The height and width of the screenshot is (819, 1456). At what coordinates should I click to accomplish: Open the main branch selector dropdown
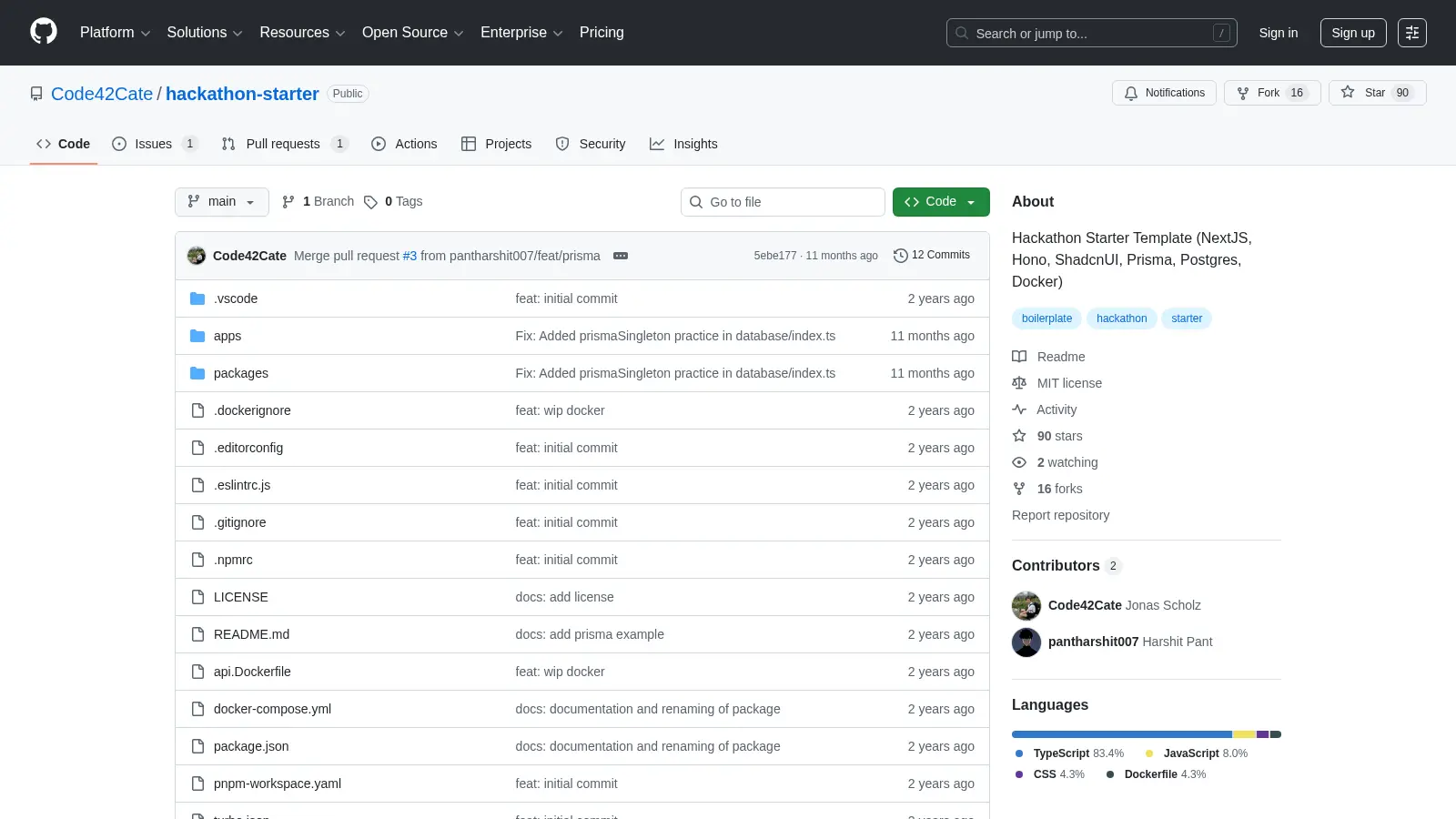coord(221,202)
